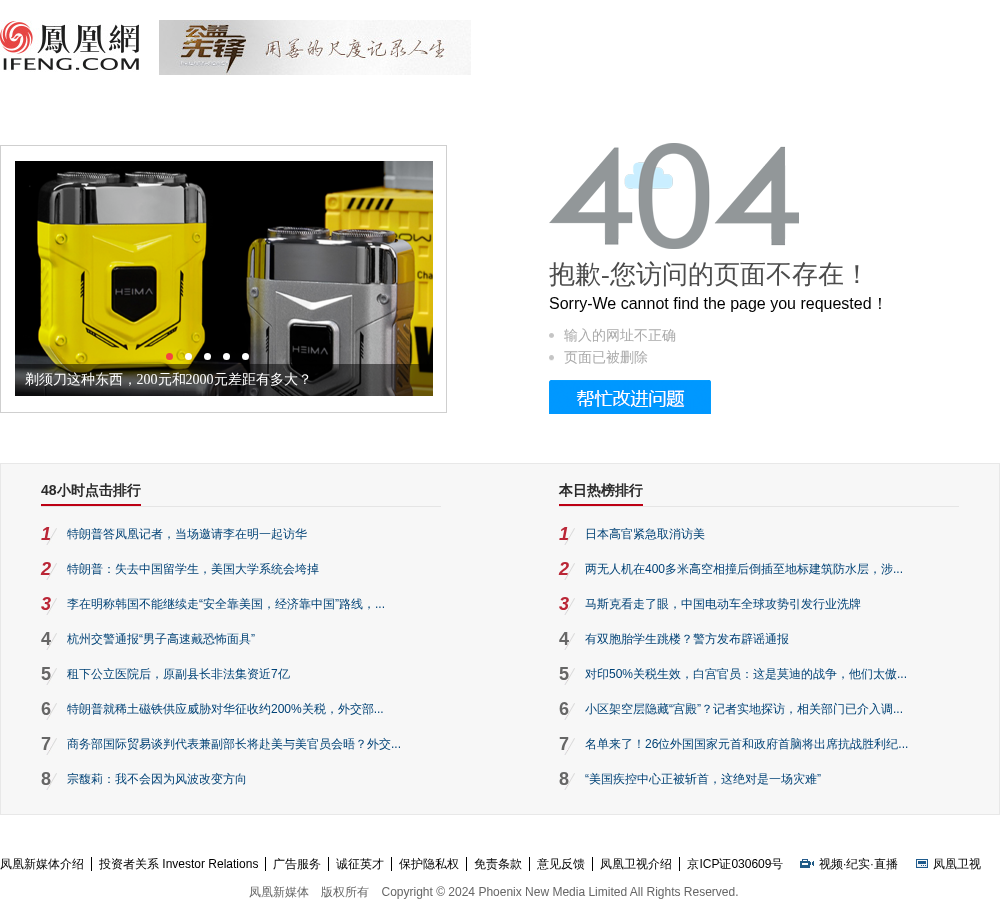Open 免责条款 footer link
Screen dimensions: 1000x906
click(x=497, y=864)
